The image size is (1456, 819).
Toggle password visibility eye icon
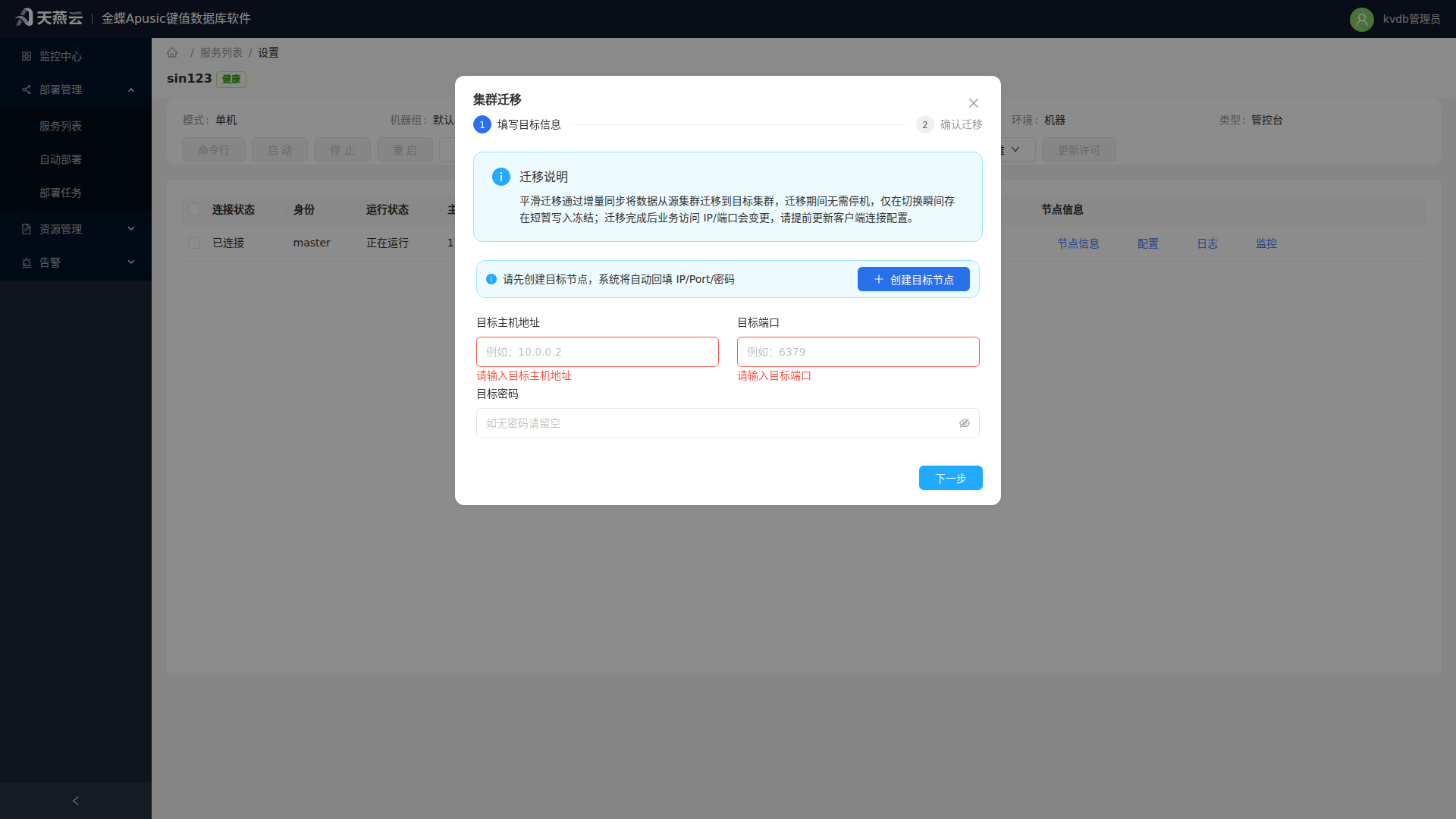tap(965, 423)
